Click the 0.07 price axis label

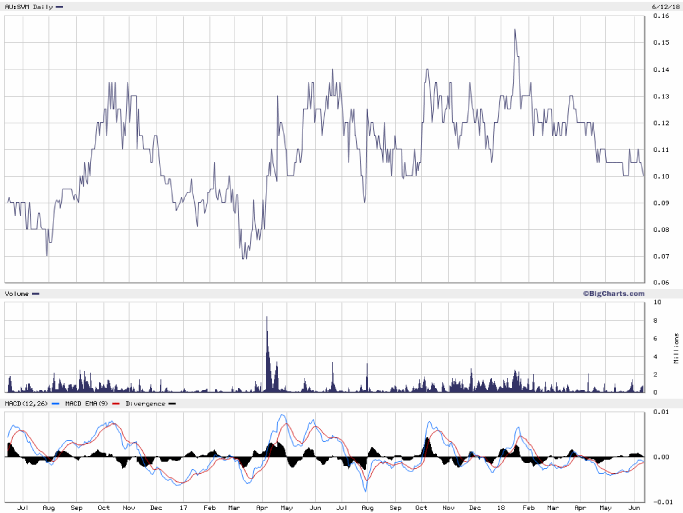[661, 256]
